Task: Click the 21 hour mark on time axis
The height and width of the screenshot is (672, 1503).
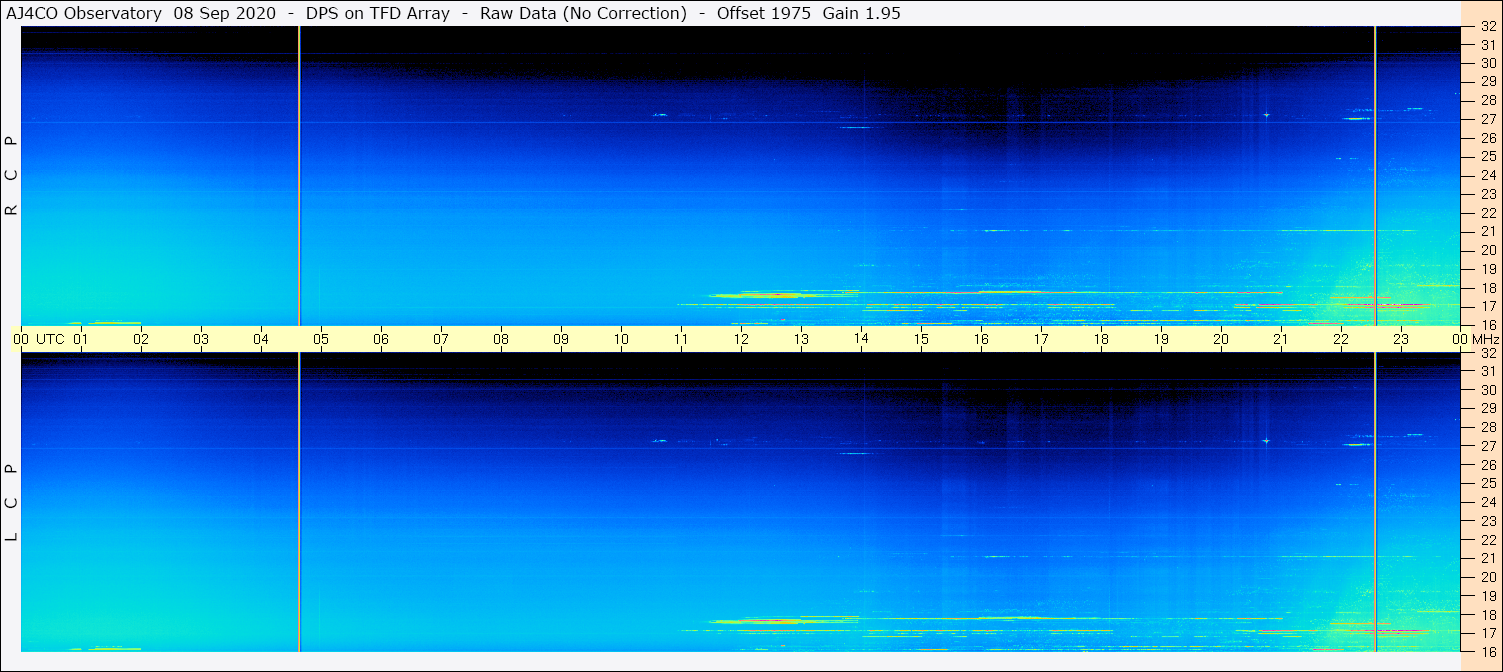Action: click(x=1281, y=339)
